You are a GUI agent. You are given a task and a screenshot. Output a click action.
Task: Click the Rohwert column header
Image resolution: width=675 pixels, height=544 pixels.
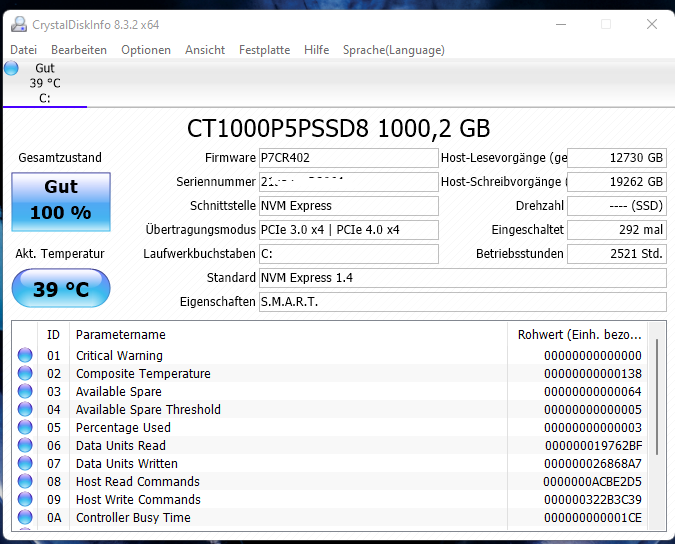pyautogui.click(x=579, y=334)
